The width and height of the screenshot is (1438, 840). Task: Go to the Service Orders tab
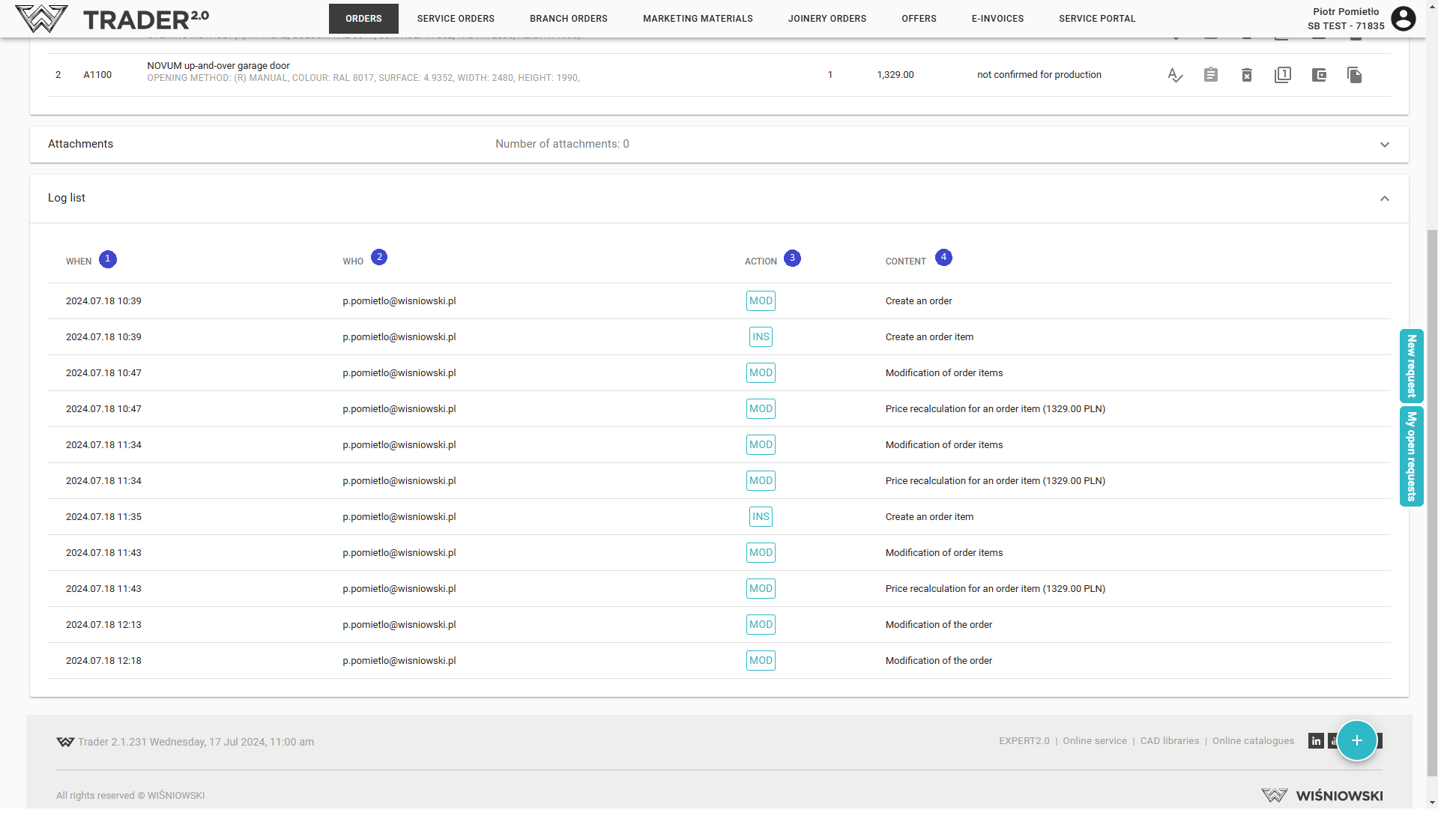(x=456, y=19)
